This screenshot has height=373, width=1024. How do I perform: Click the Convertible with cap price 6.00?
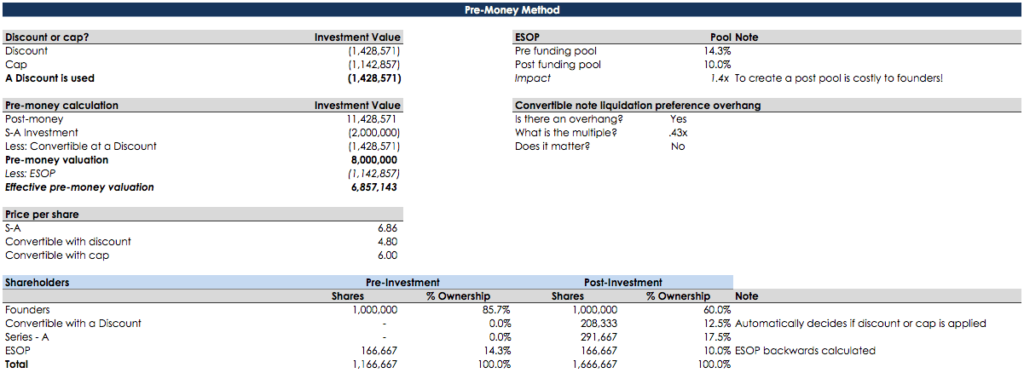click(388, 255)
